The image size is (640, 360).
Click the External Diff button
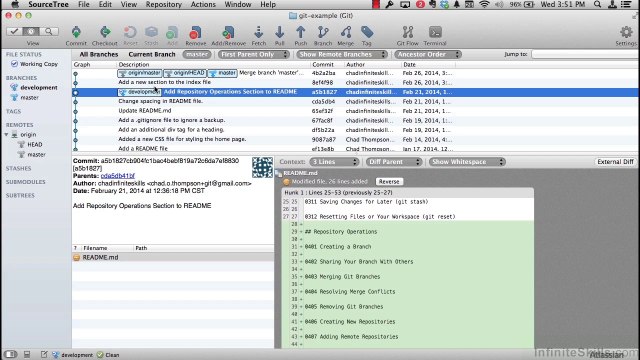click(x=615, y=162)
